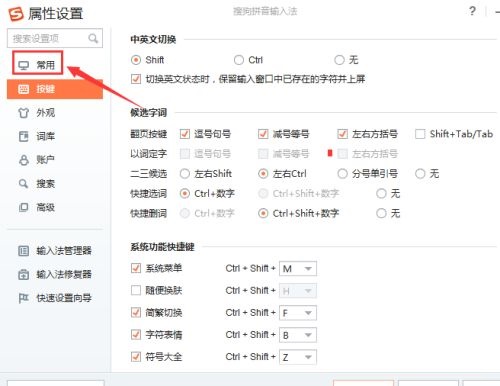Open the 符号大全 key dropdown showing Z
This screenshot has height=386, width=500.
pos(298,357)
